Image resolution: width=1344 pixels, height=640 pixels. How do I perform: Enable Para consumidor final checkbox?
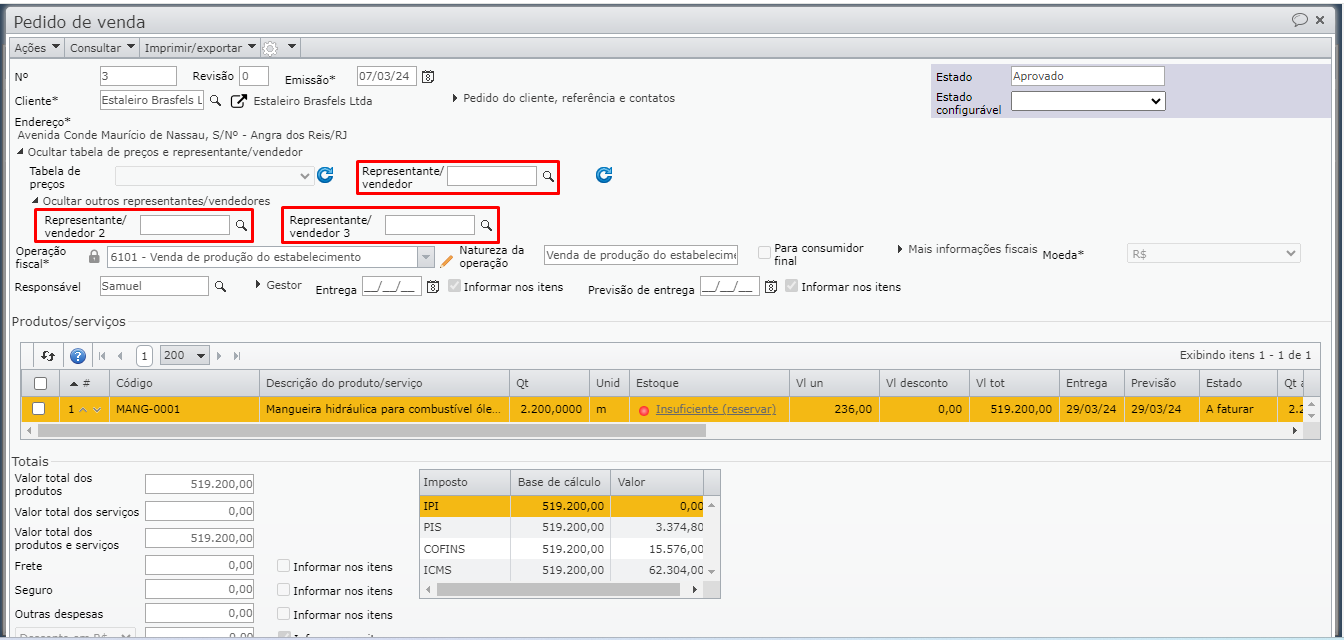765,253
